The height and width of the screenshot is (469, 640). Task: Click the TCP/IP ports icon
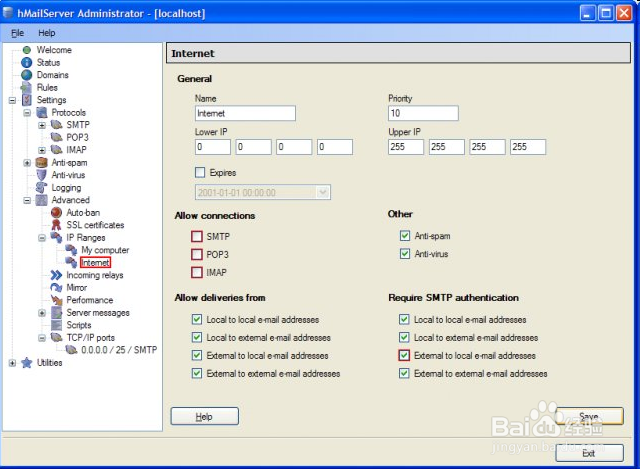(x=56, y=338)
